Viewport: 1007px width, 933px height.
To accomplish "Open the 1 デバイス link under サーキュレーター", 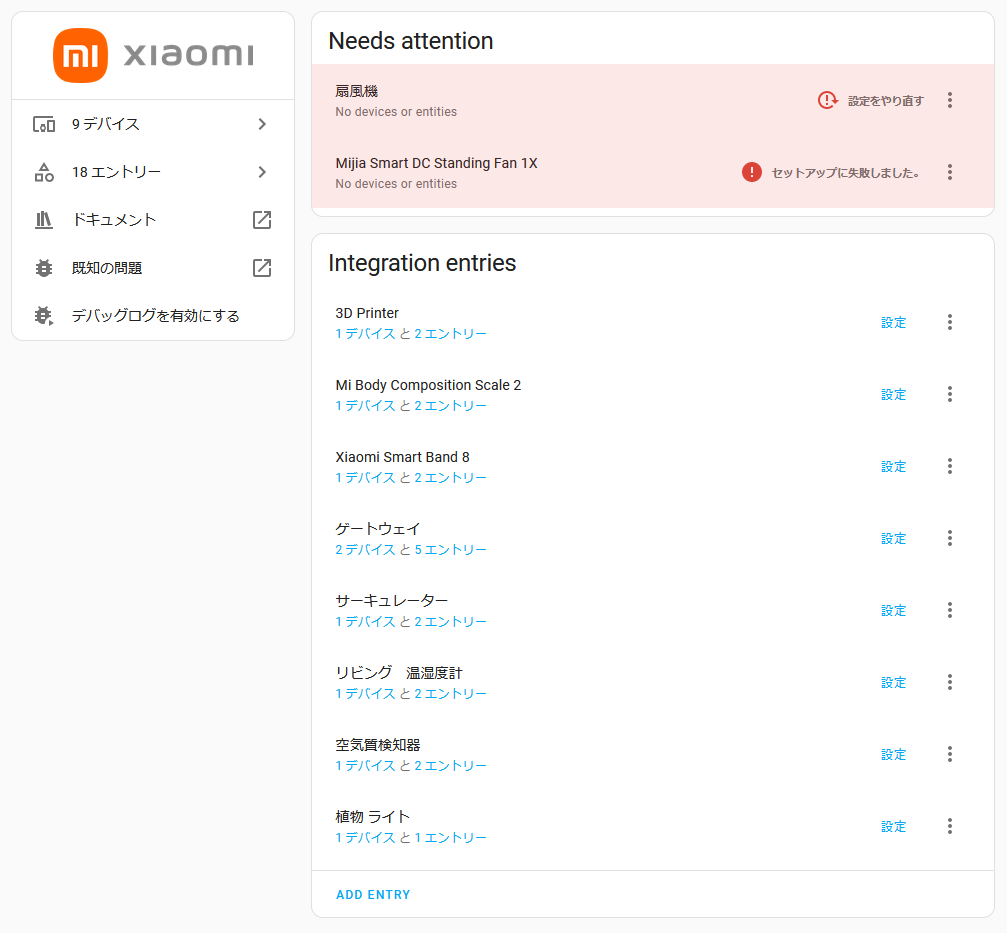I will coord(365,621).
